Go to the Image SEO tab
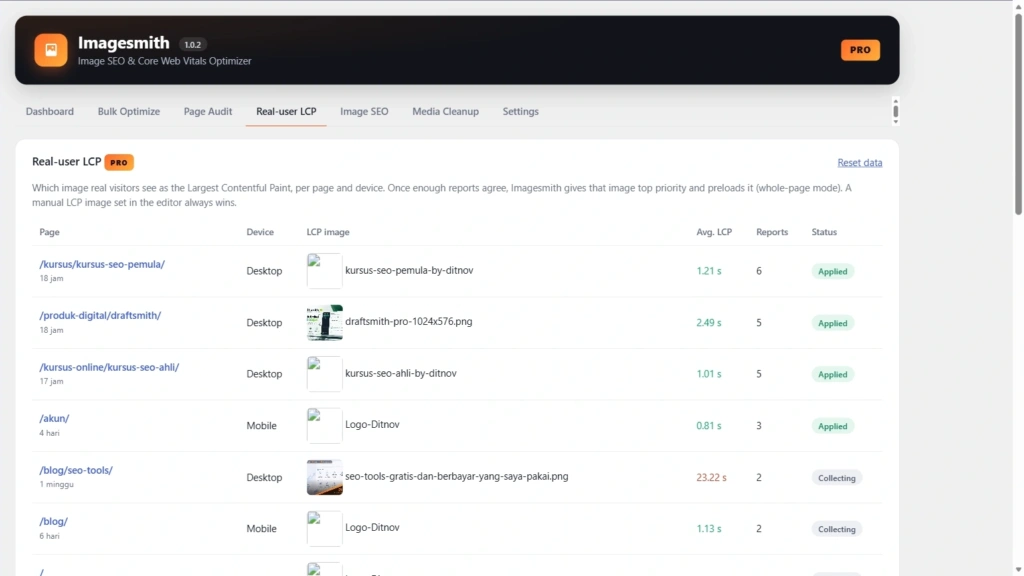Image resolution: width=1024 pixels, height=576 pixels. 364,112
